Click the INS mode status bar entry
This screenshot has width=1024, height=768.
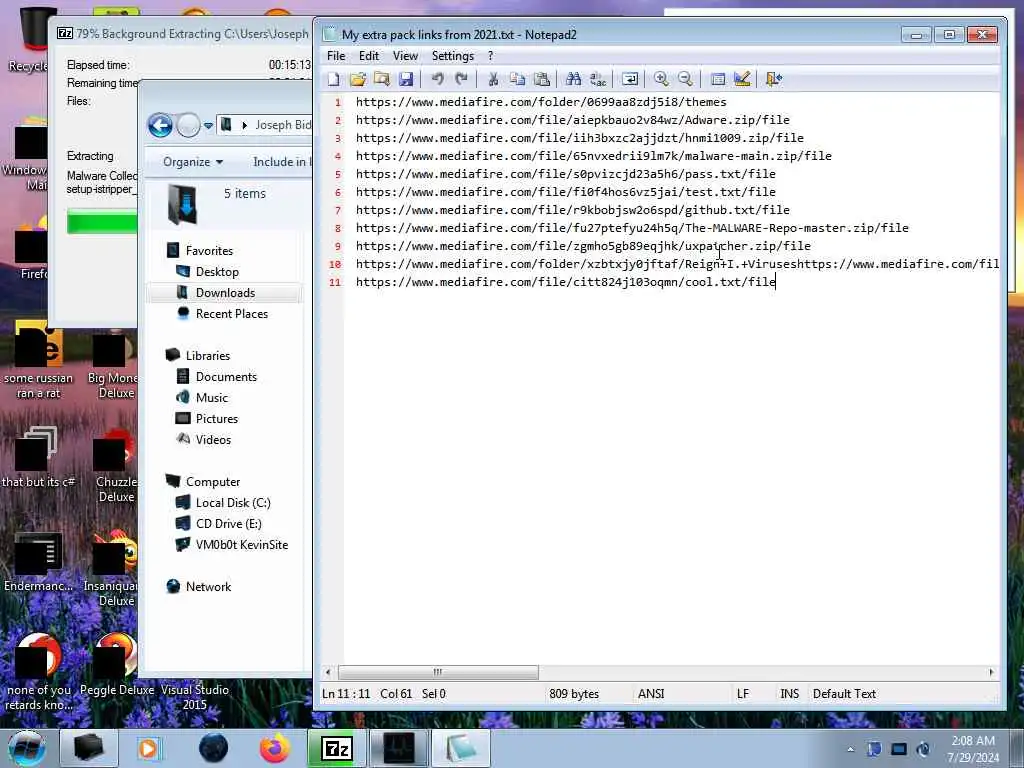click(789, 694)
